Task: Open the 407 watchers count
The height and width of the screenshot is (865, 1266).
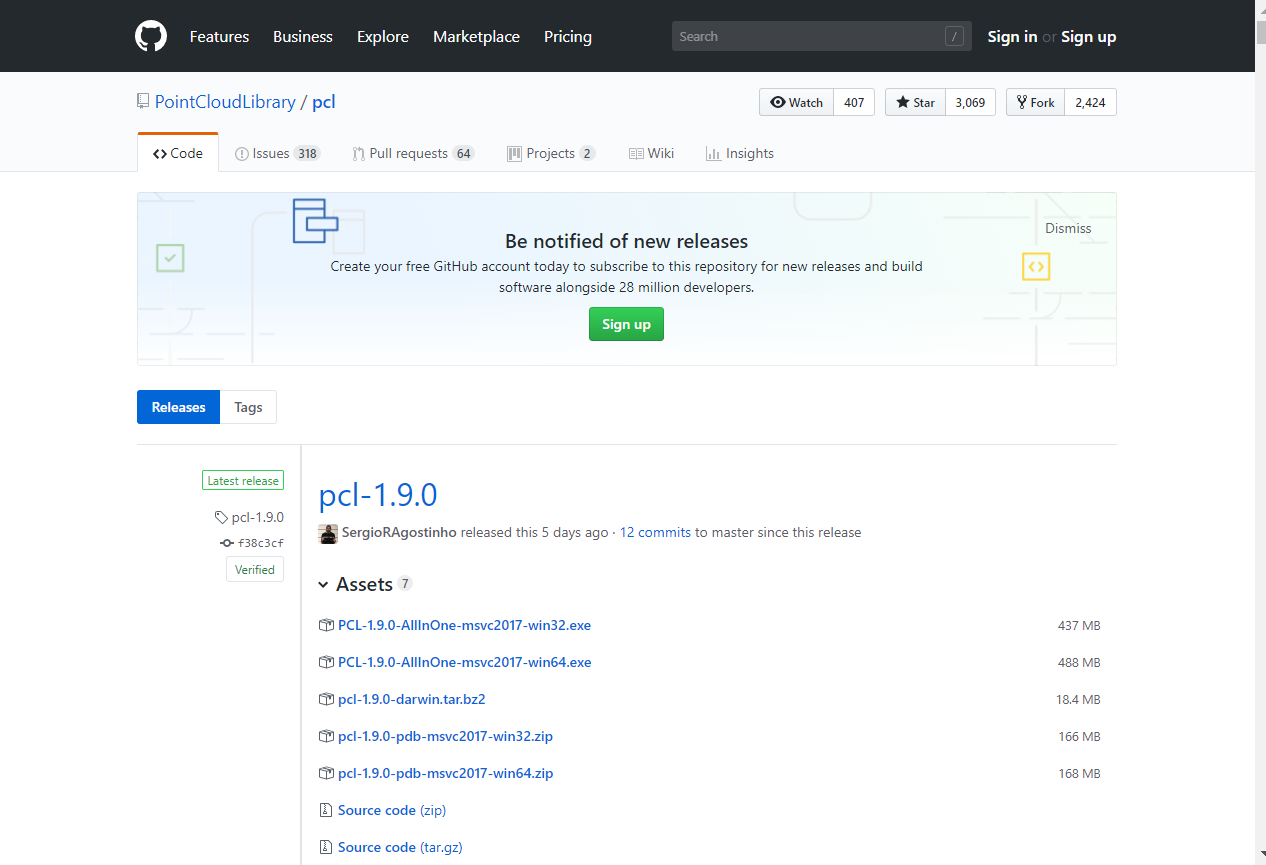Action: (854, 102)
